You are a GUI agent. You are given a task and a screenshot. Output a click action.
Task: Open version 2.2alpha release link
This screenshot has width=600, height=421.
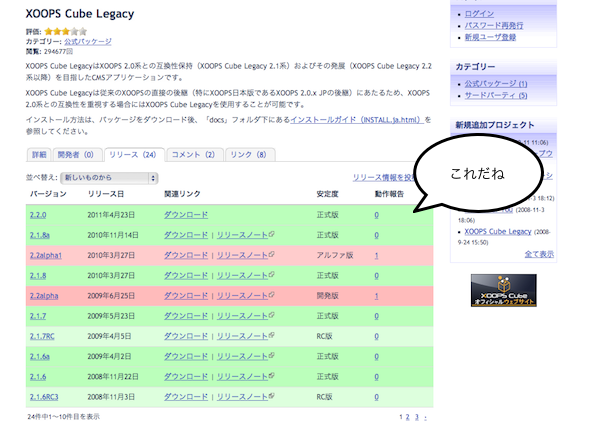coord(44,296)
